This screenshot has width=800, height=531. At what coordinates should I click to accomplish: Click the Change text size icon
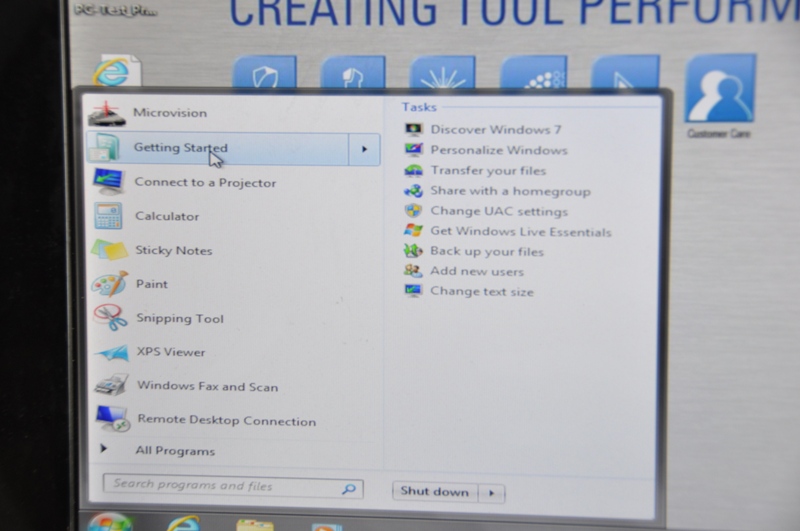pyautogui.click(x=413, y=291)
